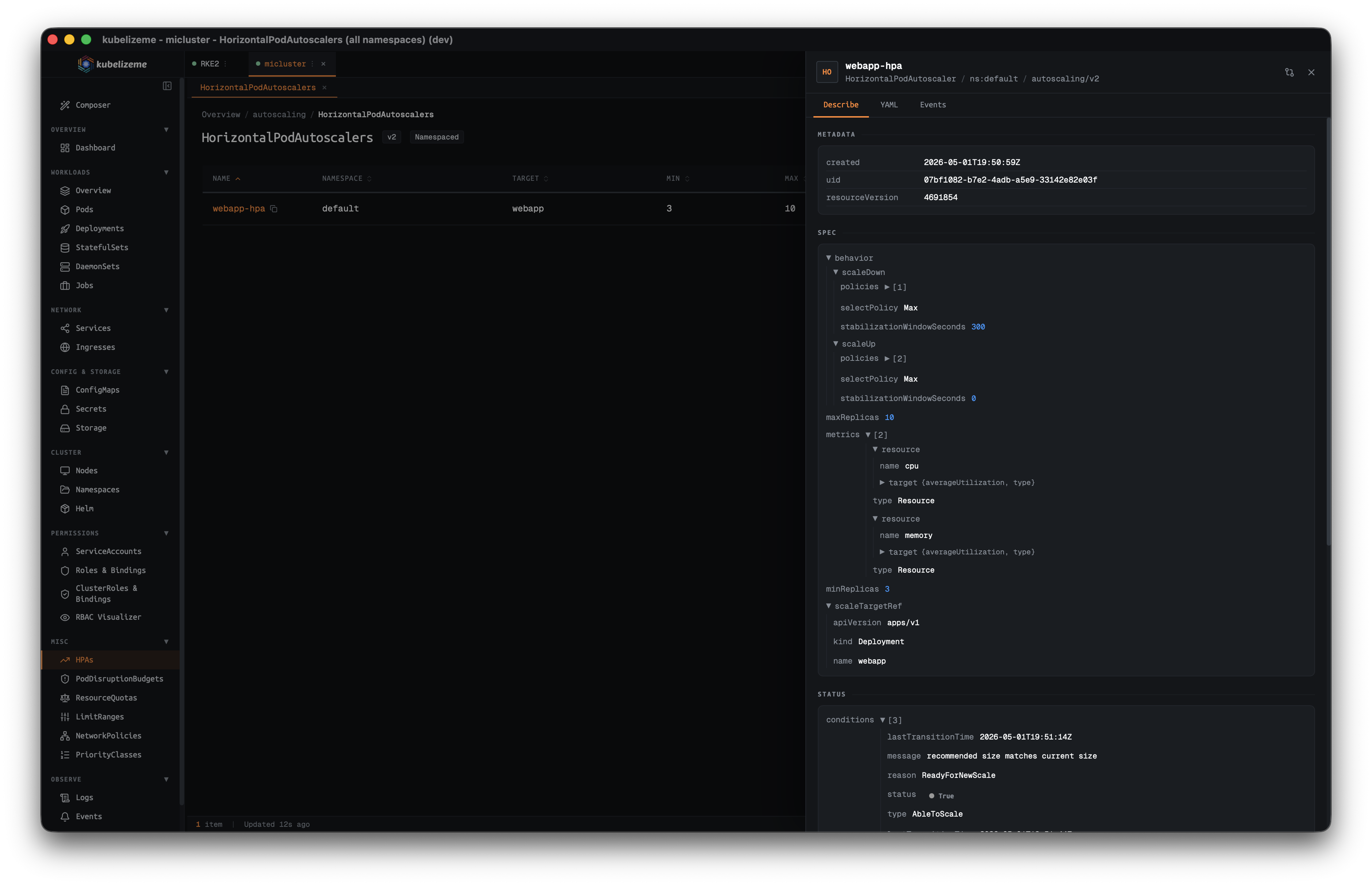This screenshot has width=1372, height=886.
Task: Click the RBAC Visualizer eye icon
Action: coord(65,617)
